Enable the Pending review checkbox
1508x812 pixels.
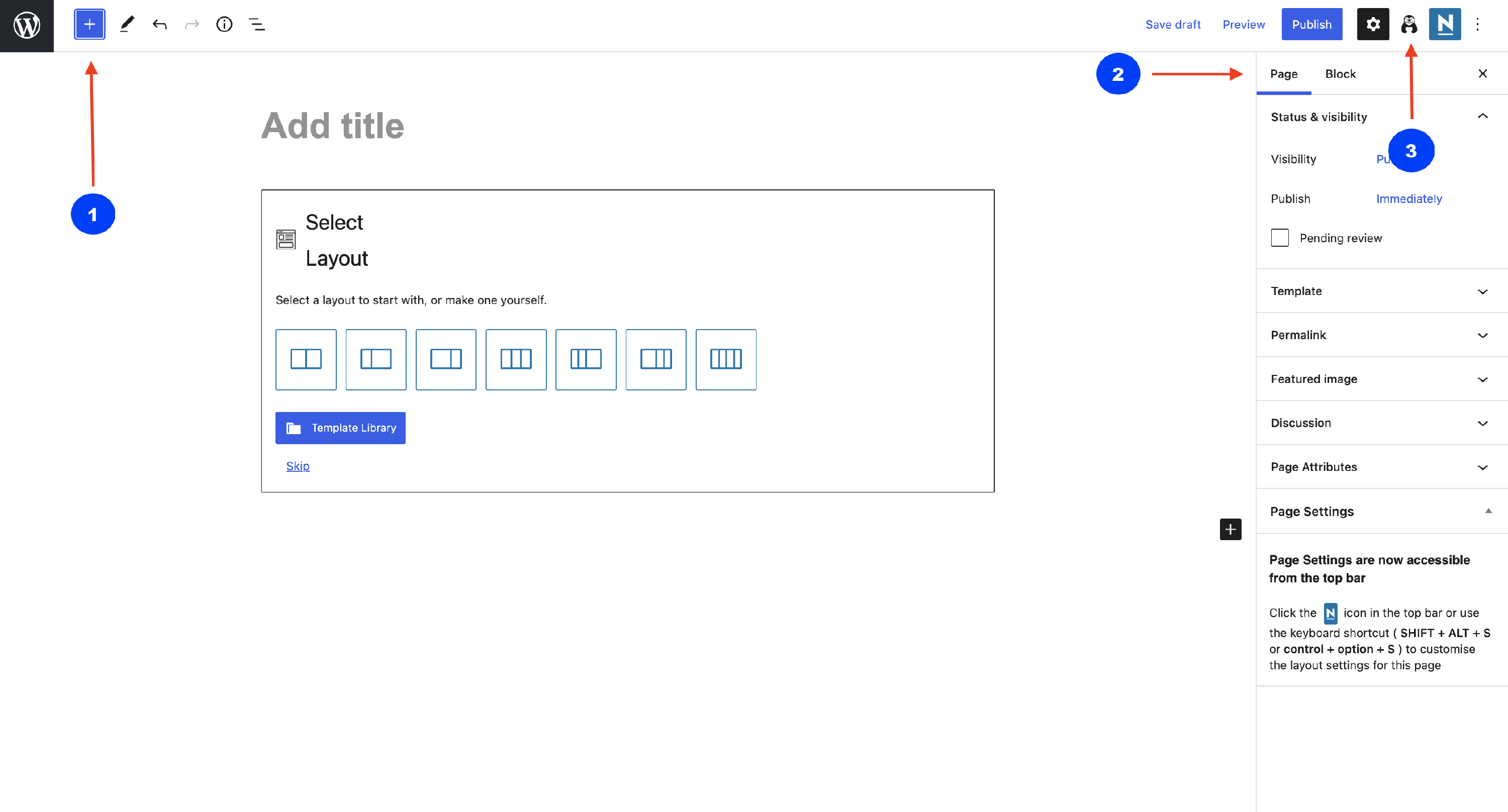pos(1280,238)
